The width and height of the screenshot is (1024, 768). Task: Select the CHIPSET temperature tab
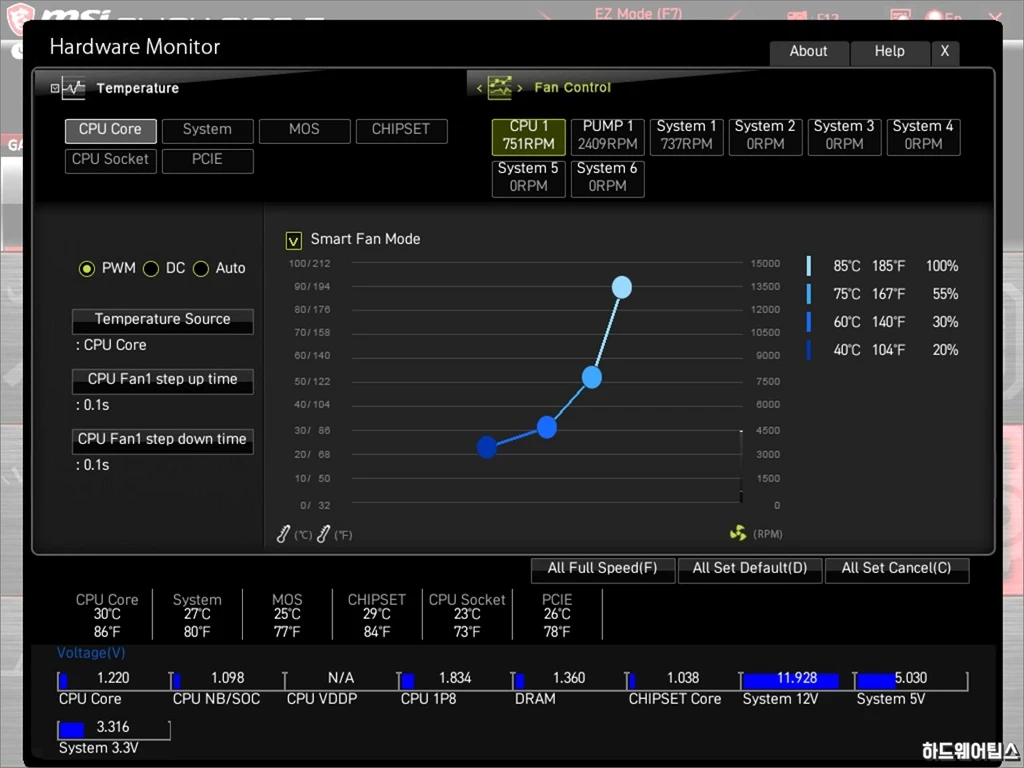click(x=402, y=130)
